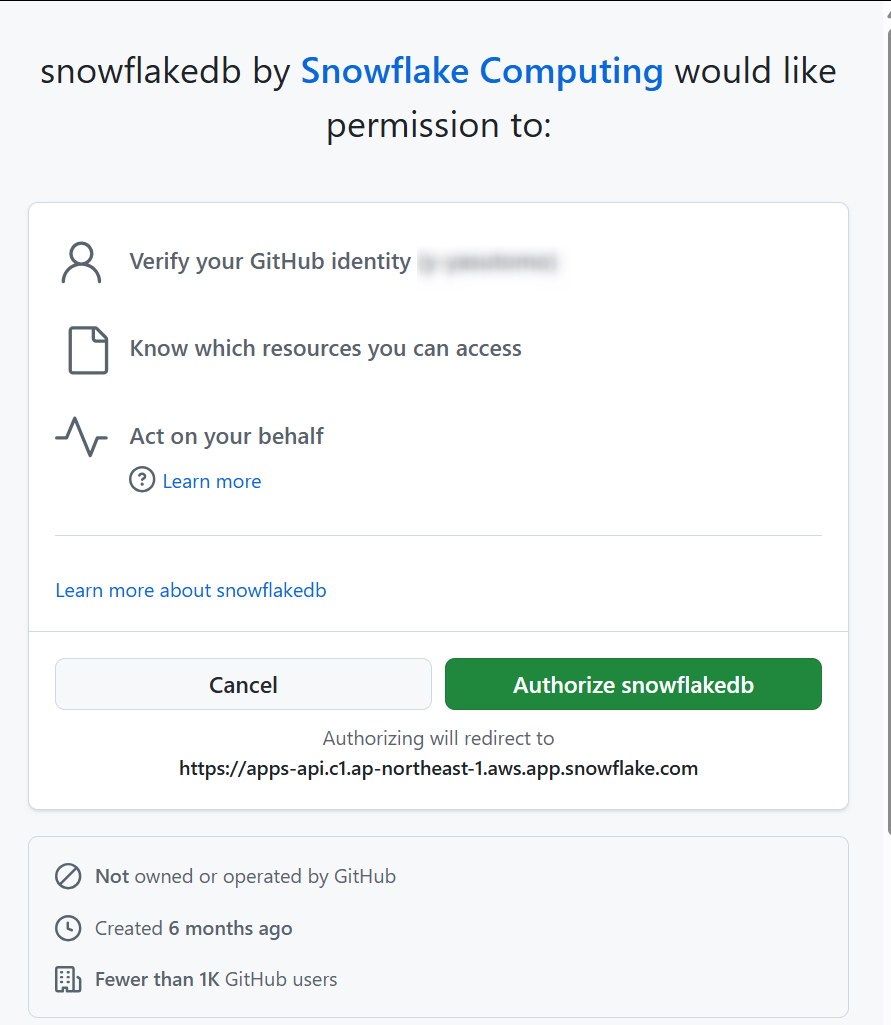The image size is (891, 1025).
Task: Click the redirect URL text
Action: pyautogui.click(x=439, y=768)
